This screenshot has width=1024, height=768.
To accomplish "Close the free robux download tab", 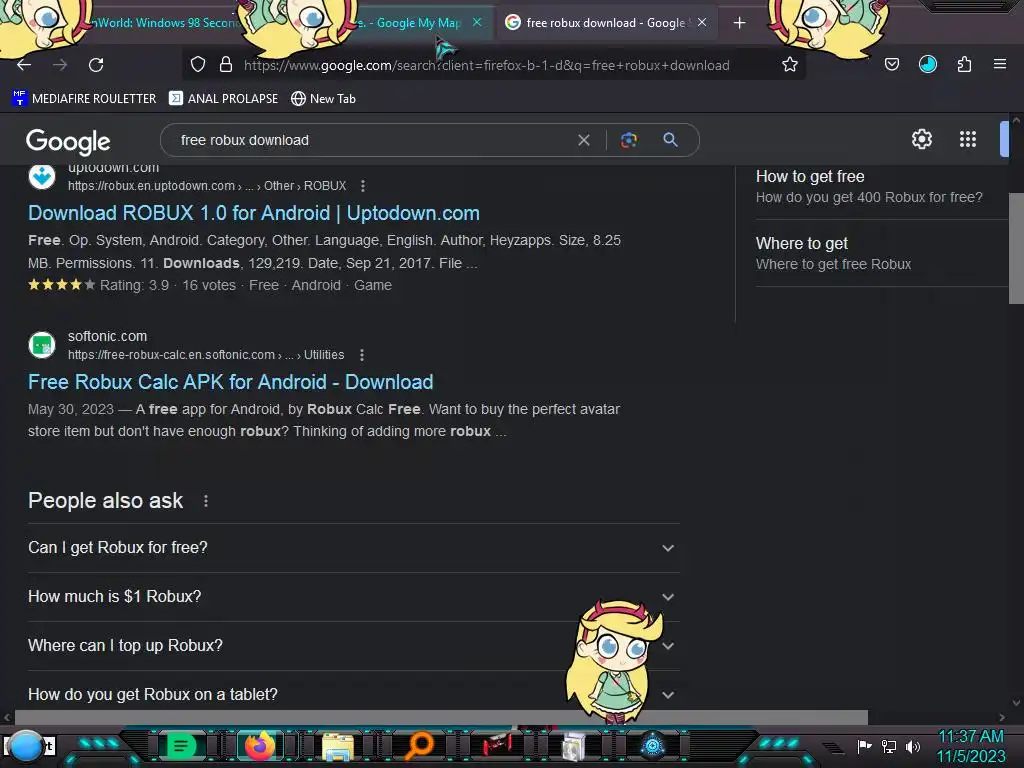I will coord(702,22).
